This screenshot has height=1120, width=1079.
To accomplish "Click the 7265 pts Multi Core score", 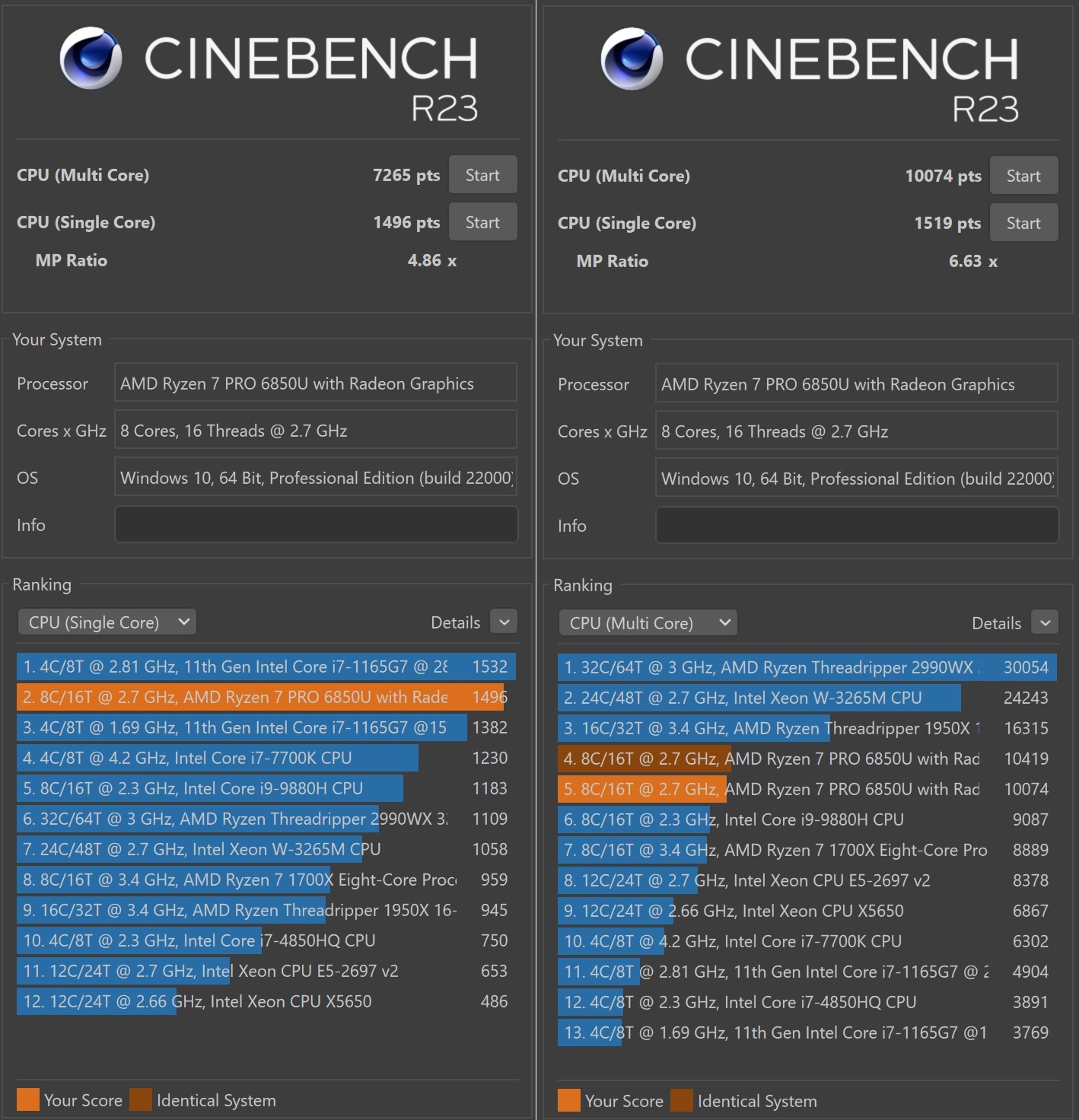I will (x=406, y=175).
